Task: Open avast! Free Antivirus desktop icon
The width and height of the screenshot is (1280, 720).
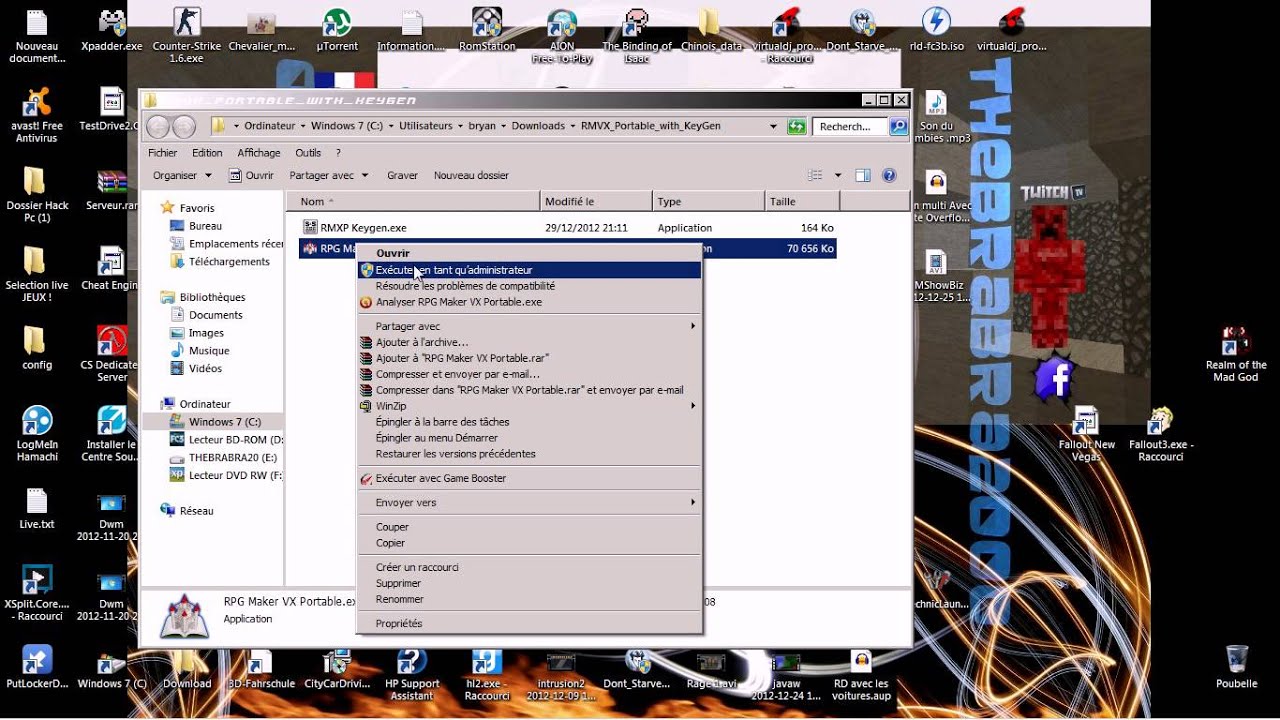Action: point(37,115)
